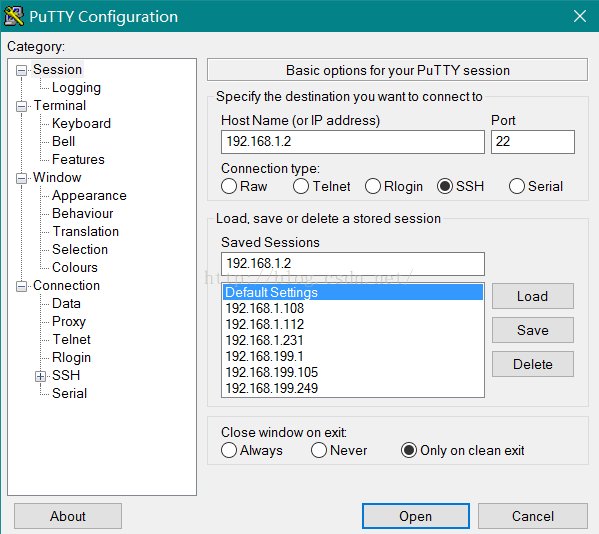Collapse the Window tree node
The height and width of the screenshot is (534, 599).
coord(21,178)
